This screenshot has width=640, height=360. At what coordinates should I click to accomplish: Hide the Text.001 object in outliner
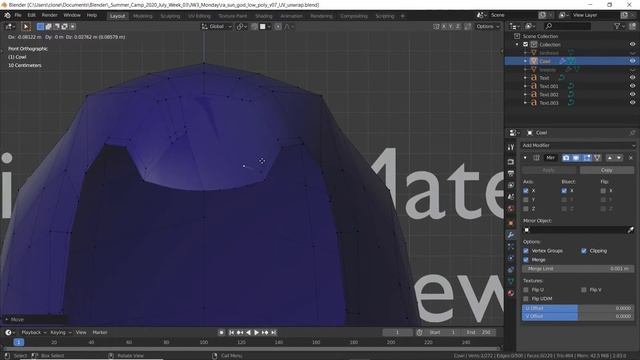tap(632, 86)
